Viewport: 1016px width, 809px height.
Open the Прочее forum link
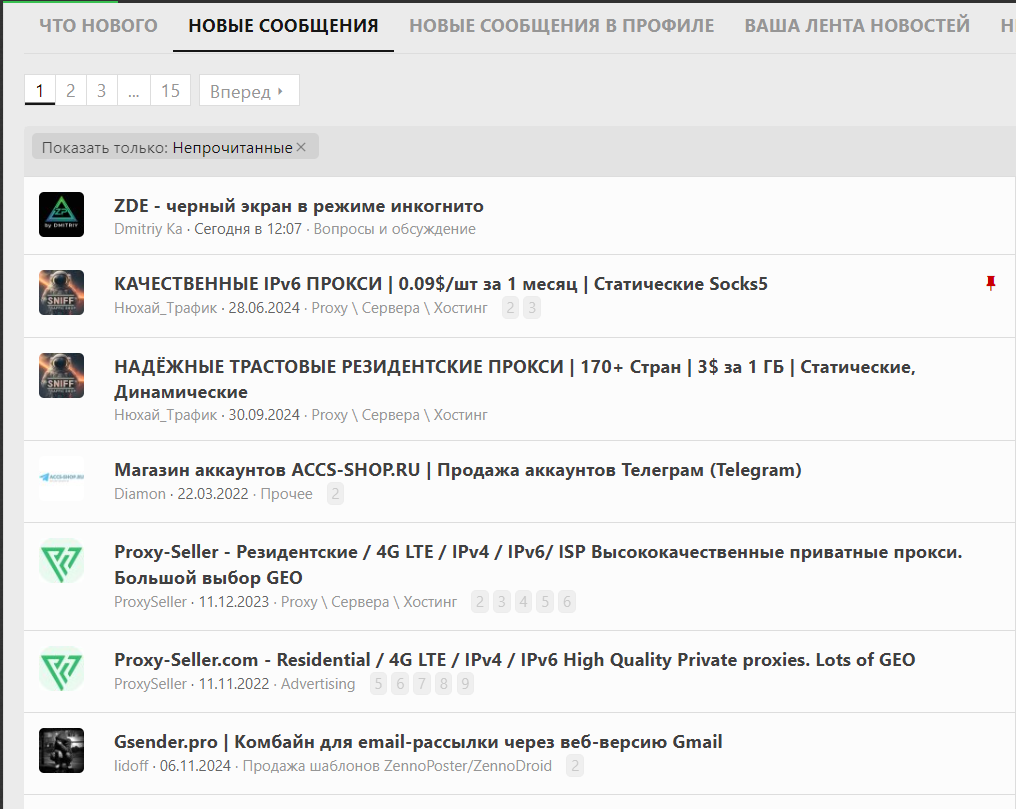(x=286, y=494)
